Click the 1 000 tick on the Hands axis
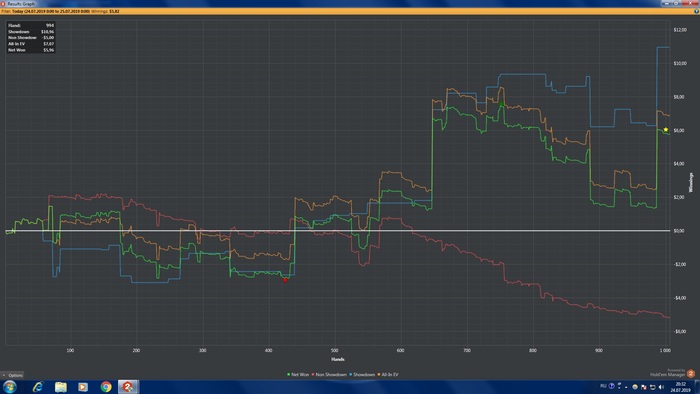The image size is (700, 394). (x=665, y=351)
